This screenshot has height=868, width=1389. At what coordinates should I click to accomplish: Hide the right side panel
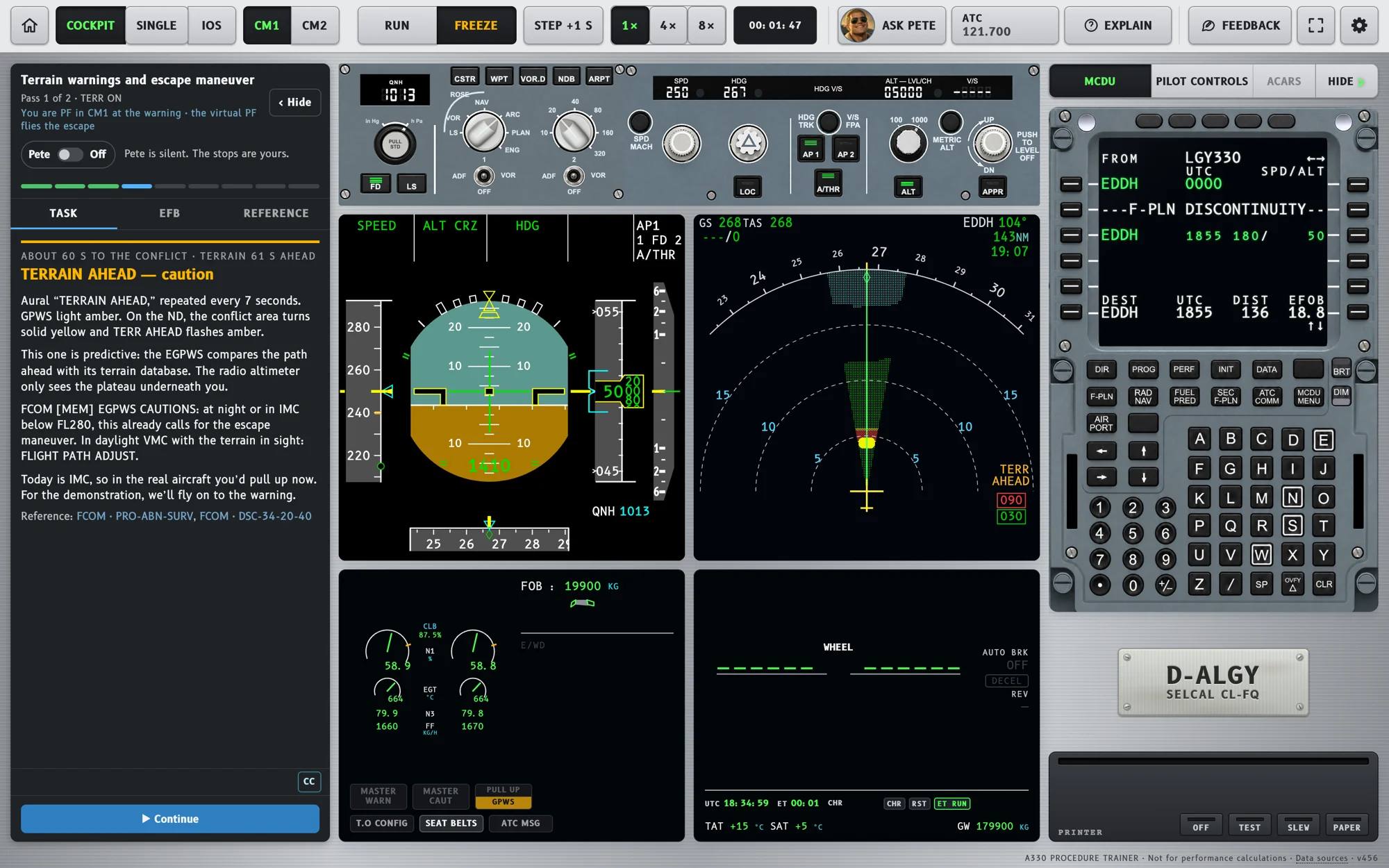click(x=1346, y=81)
